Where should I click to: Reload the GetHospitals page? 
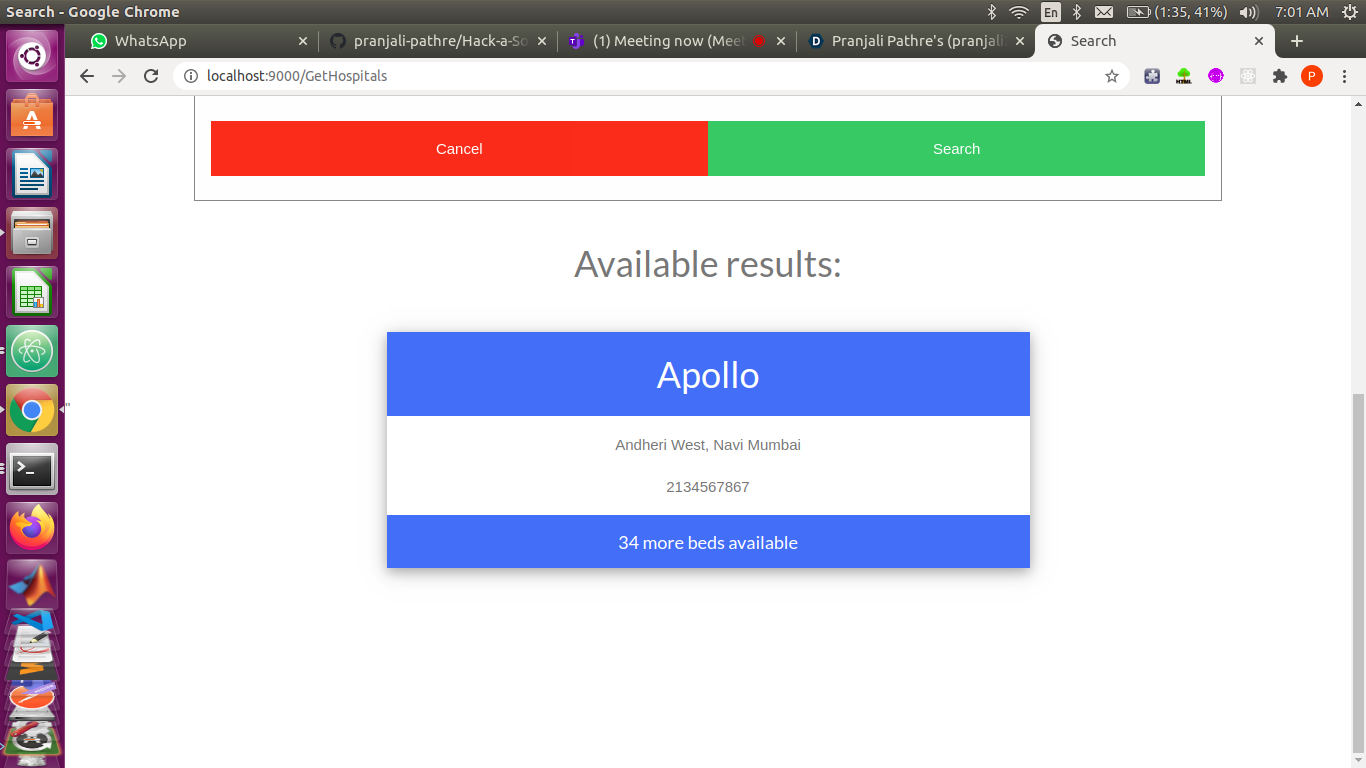pos(151,76)
